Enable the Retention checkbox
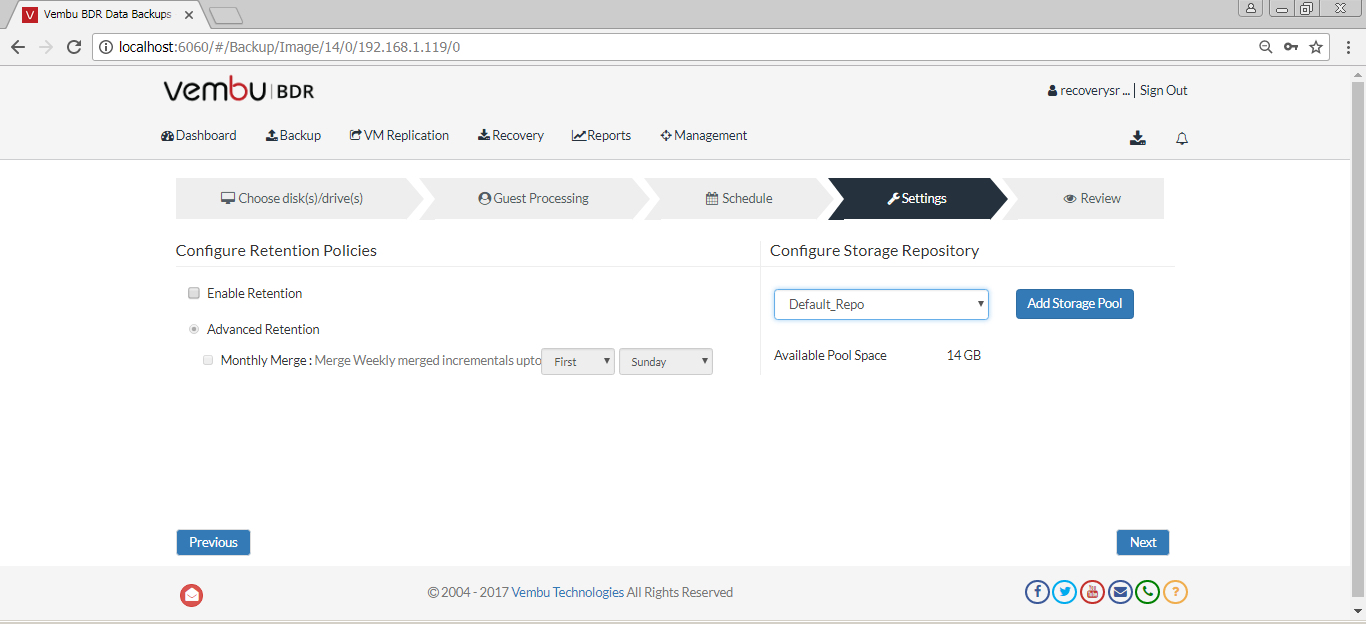 (x=194, y=293)
